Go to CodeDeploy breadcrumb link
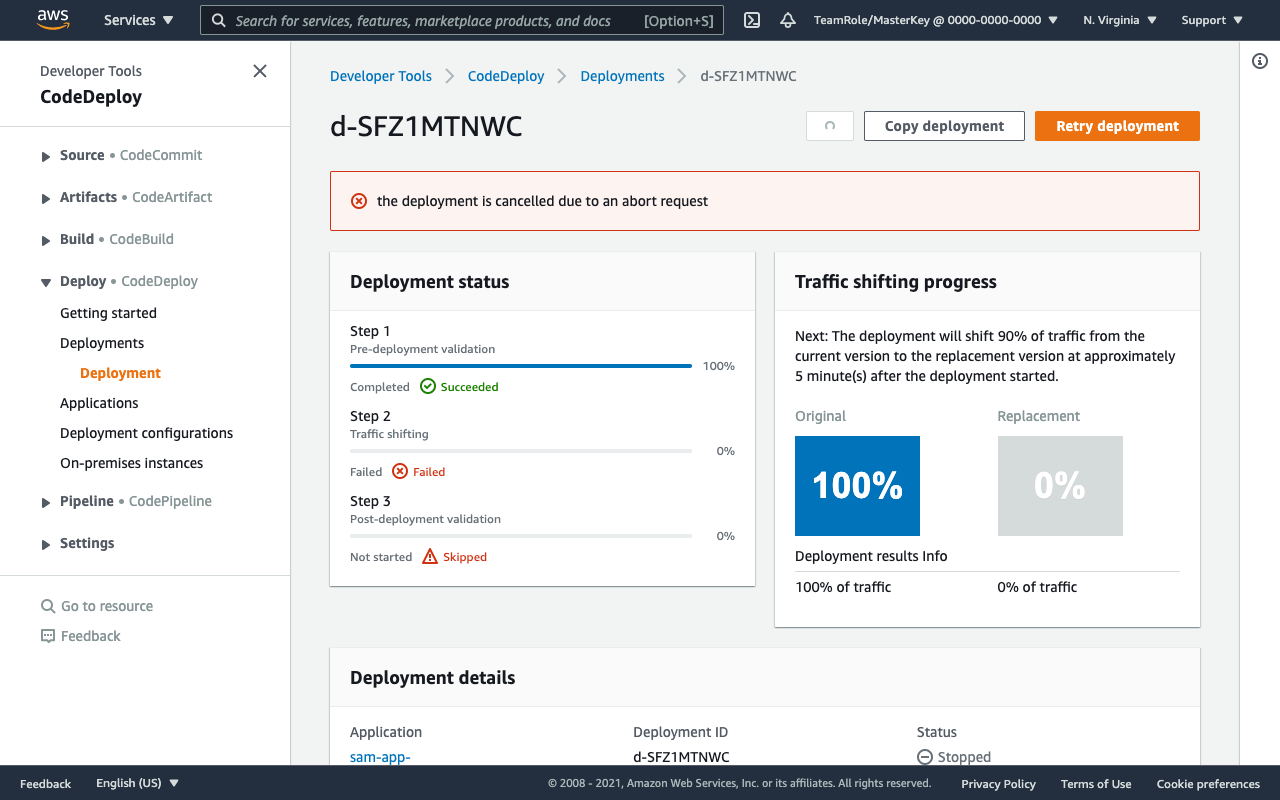Viewport: 1280px width, 800px height. 506,76
